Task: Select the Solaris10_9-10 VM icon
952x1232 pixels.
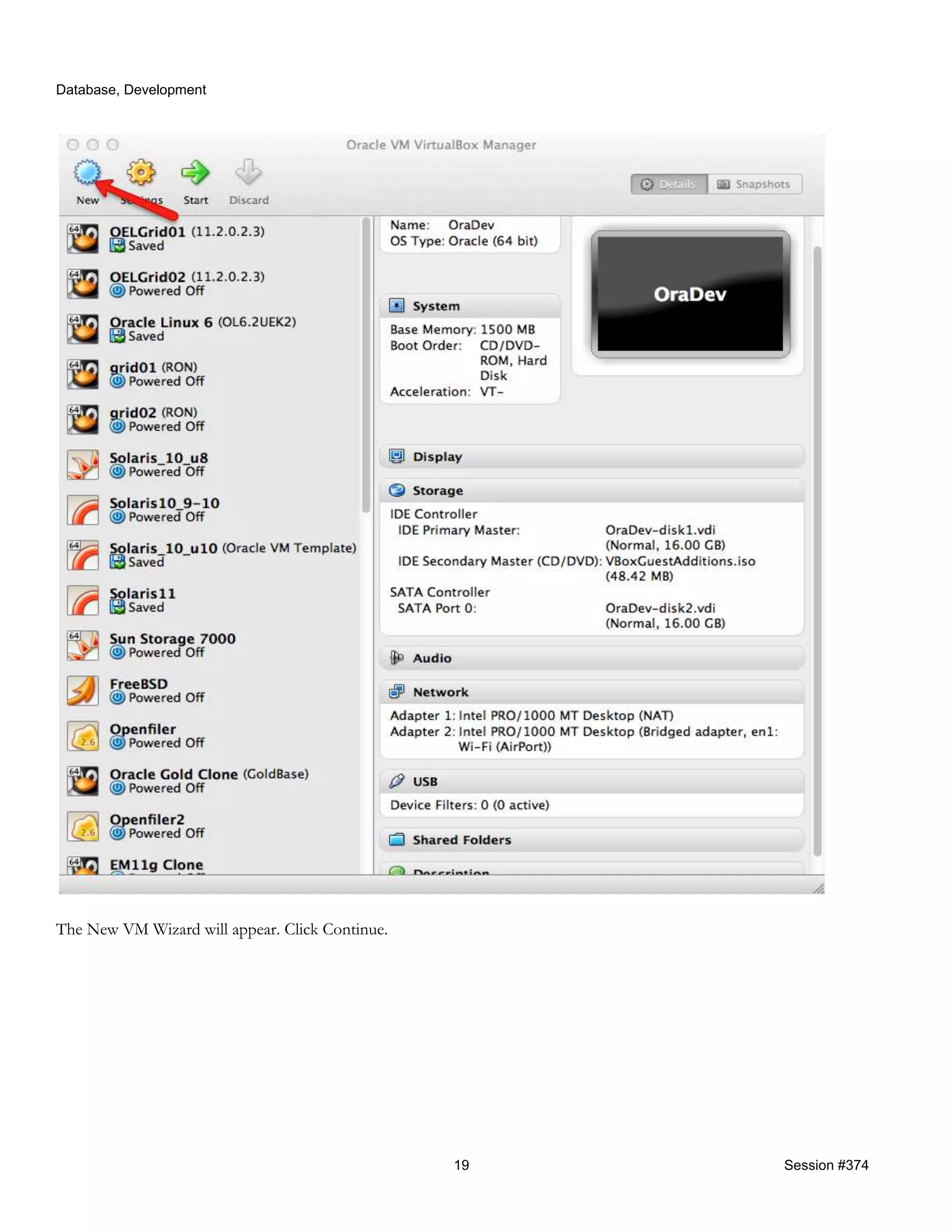Action: (x=83, y=510)
